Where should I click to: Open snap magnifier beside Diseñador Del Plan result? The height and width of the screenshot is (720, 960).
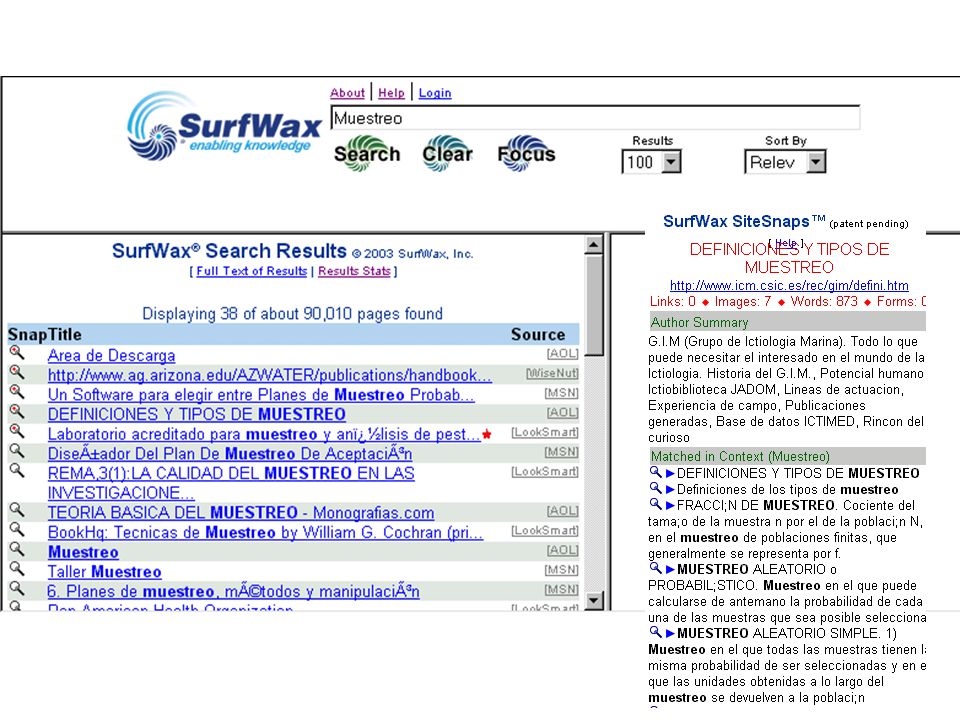17,451
